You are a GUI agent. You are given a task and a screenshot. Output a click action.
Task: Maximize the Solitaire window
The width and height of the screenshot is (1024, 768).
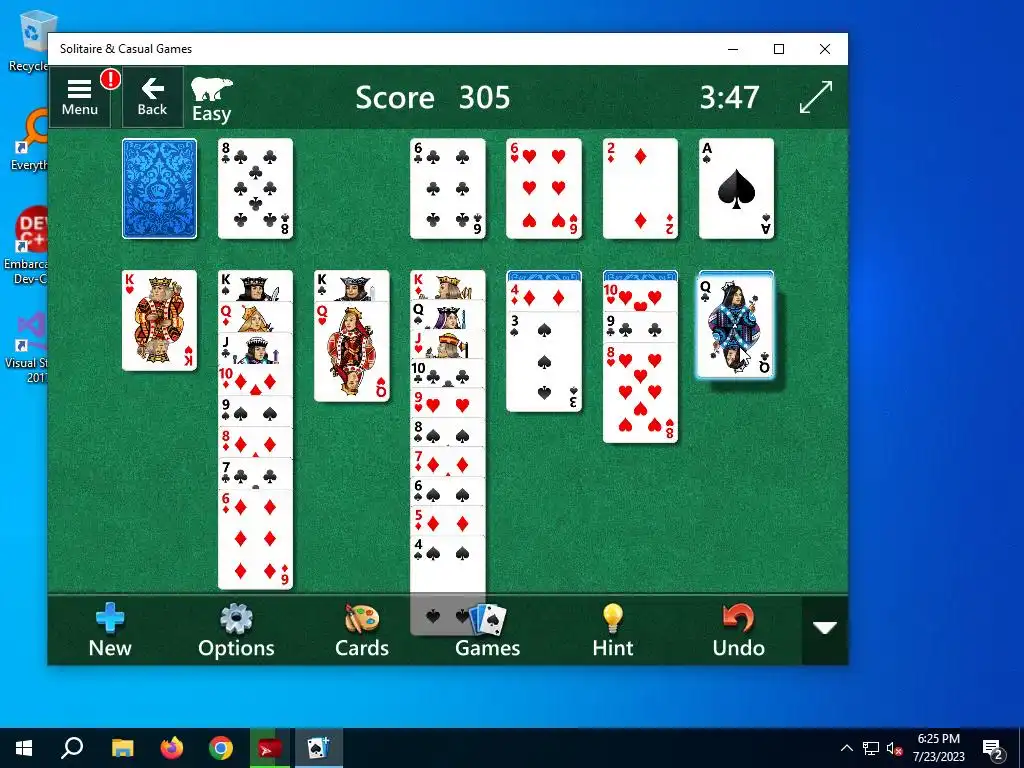click(x=778, y=49)
